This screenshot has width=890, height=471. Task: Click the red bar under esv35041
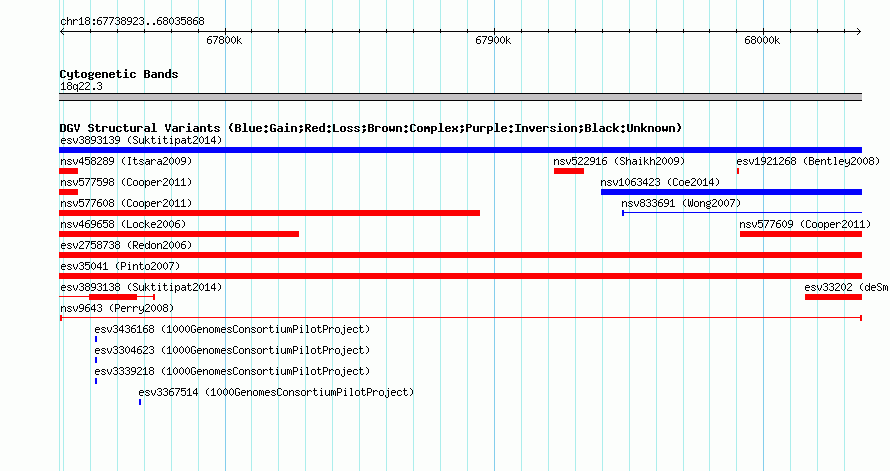tap(460, 276)
